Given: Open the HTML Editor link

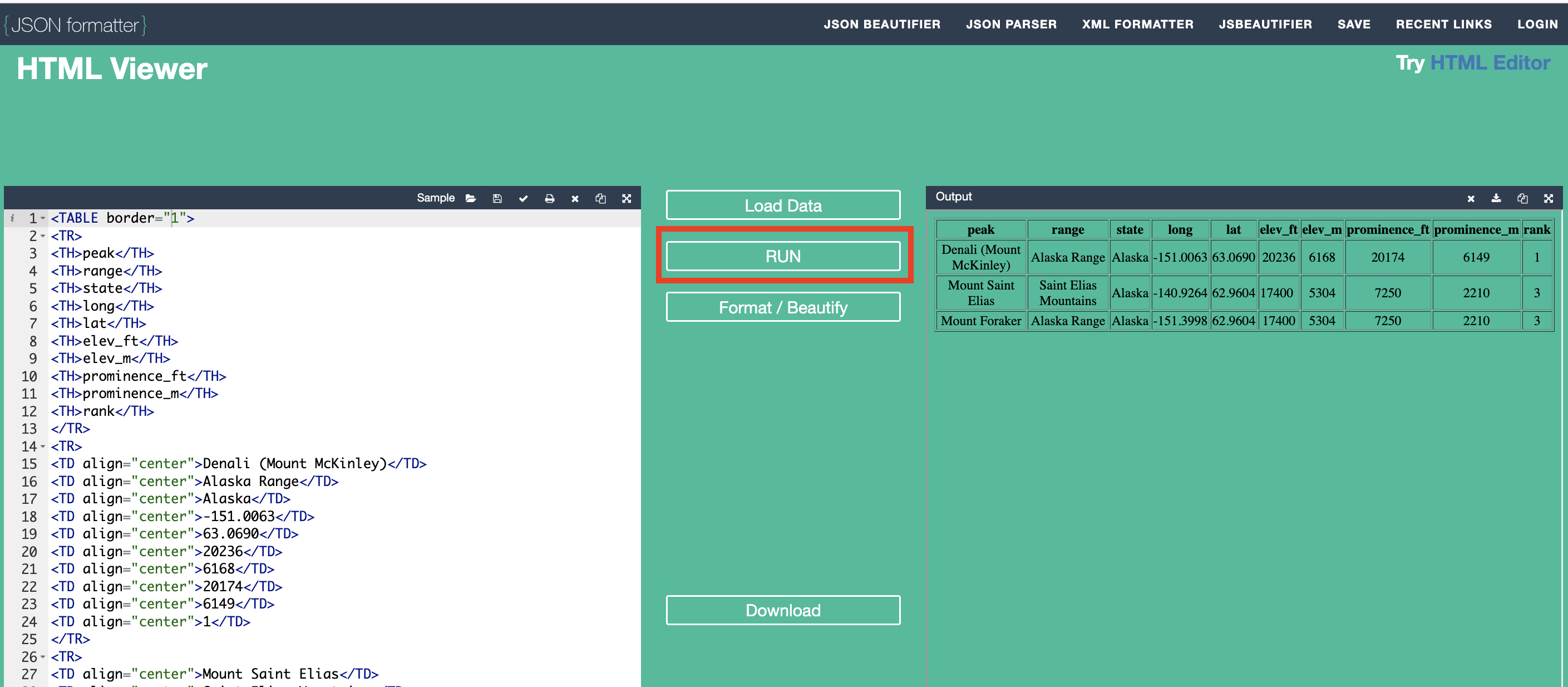Looking at the screenshot, I should click(1489, 63).
